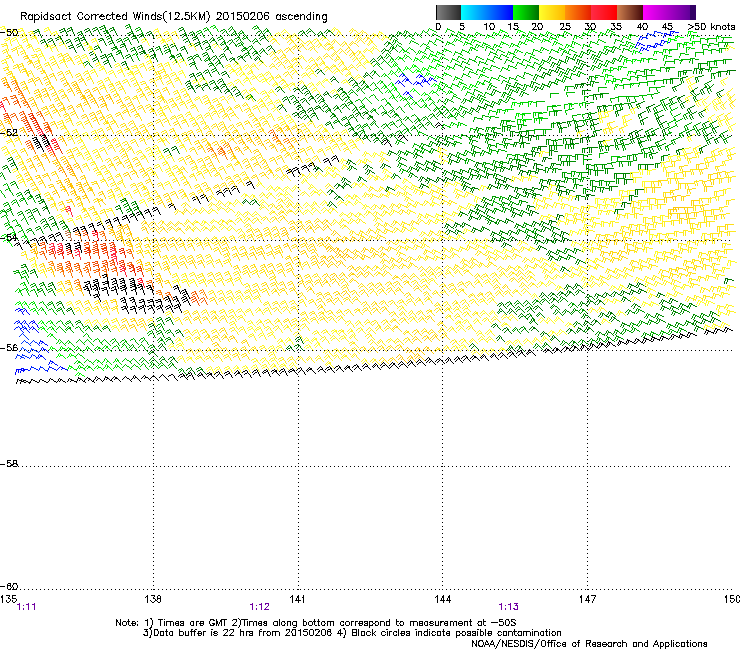Click the '-52' latitude label

(x=9, y=133)
